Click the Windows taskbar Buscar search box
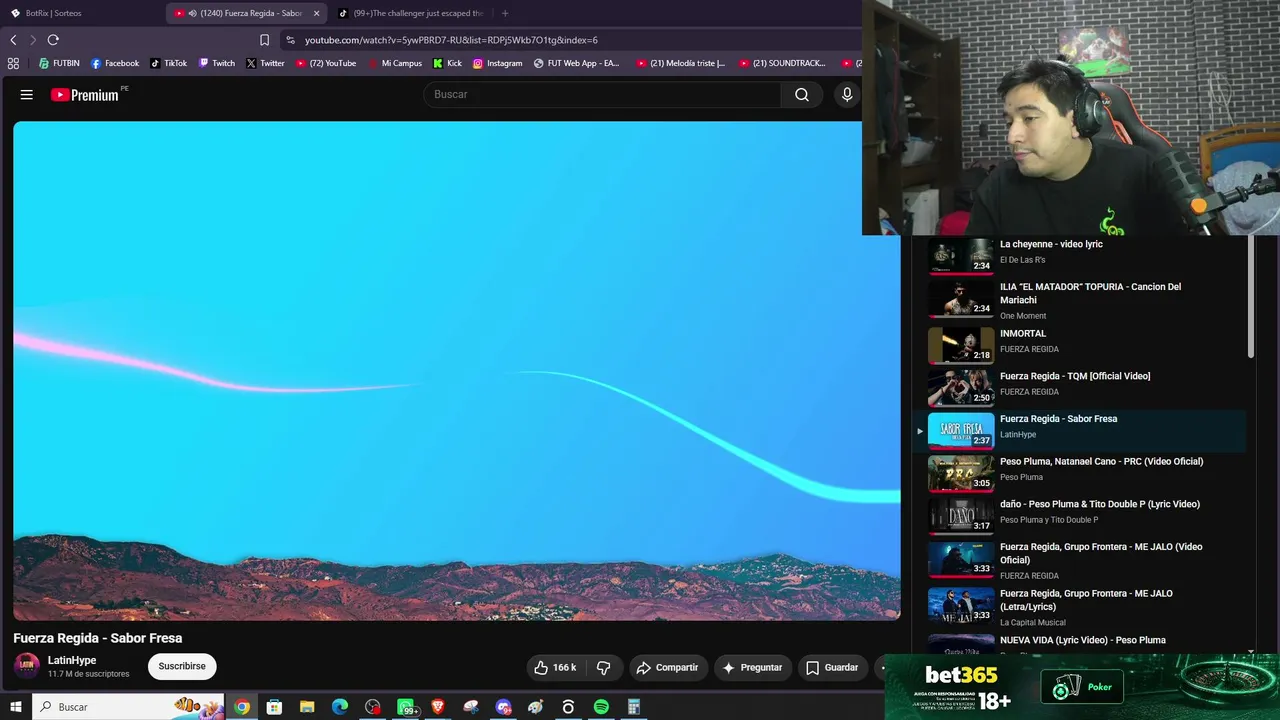This screenshot has height=720, width=1280. (x=130, y=707)
